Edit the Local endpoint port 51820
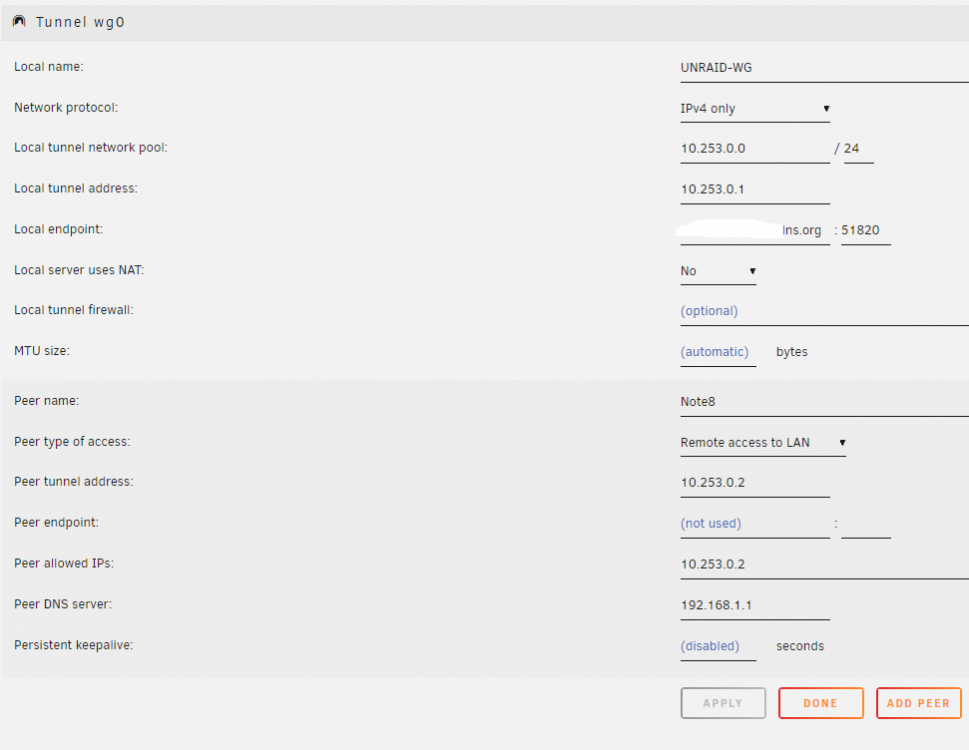 pyautogui.click(x=865, y=230)
